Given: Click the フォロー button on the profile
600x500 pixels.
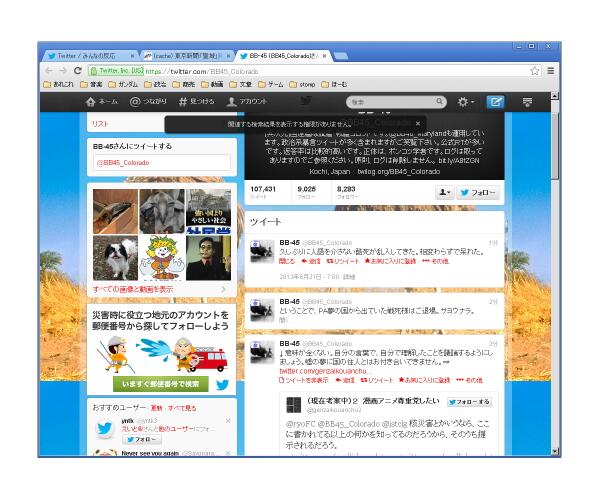Looking at the screenshot, I should pos(478,193).
